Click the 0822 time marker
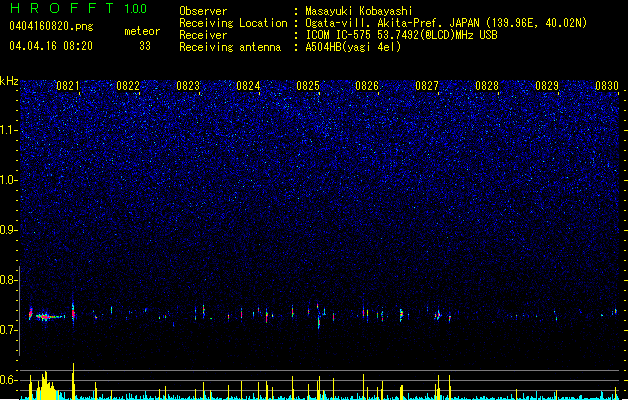This screenshot has width=629, height=400. tap(128, 86)
